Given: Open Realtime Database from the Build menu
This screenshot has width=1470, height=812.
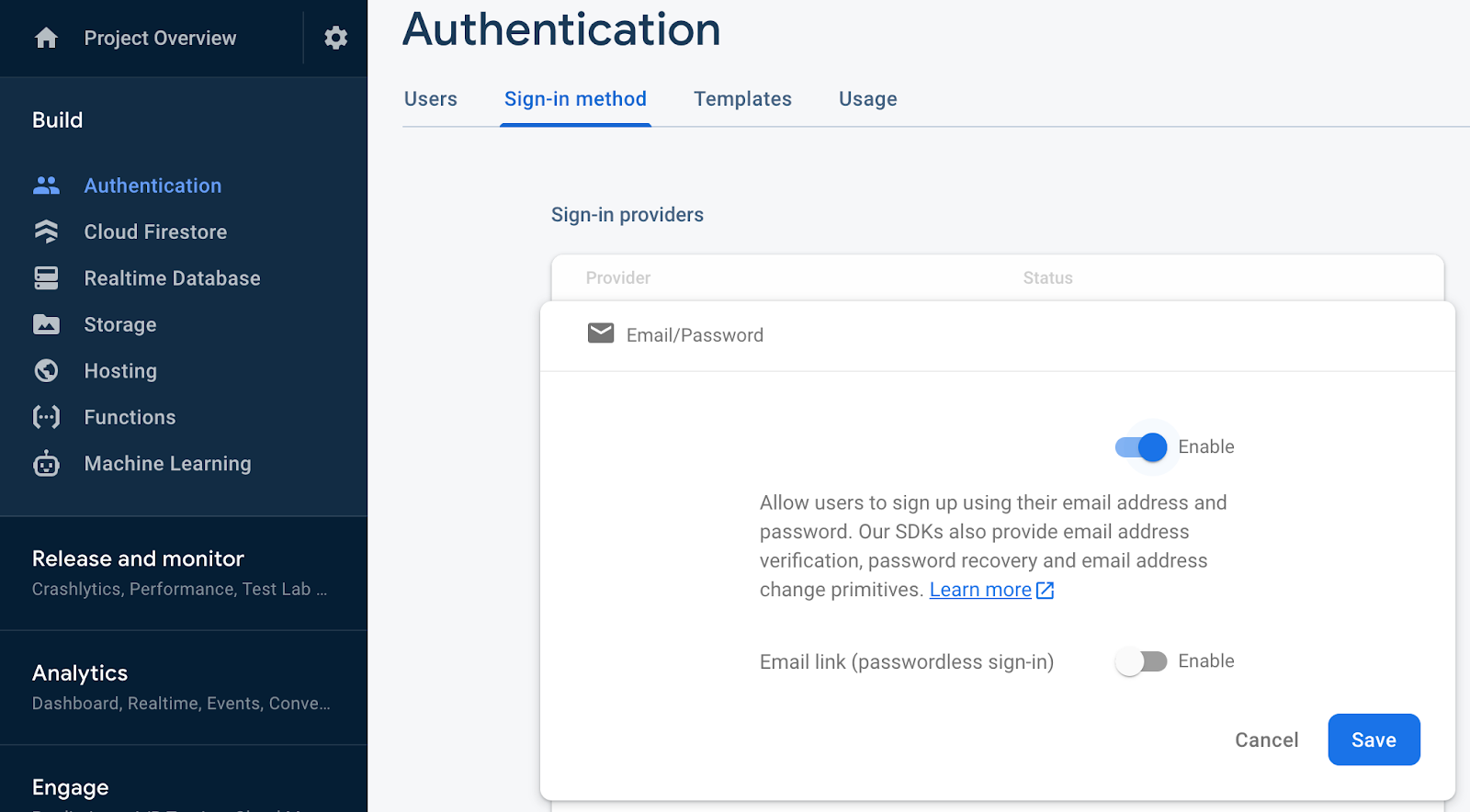Looking at the screenshot, I should coord(171,277).
